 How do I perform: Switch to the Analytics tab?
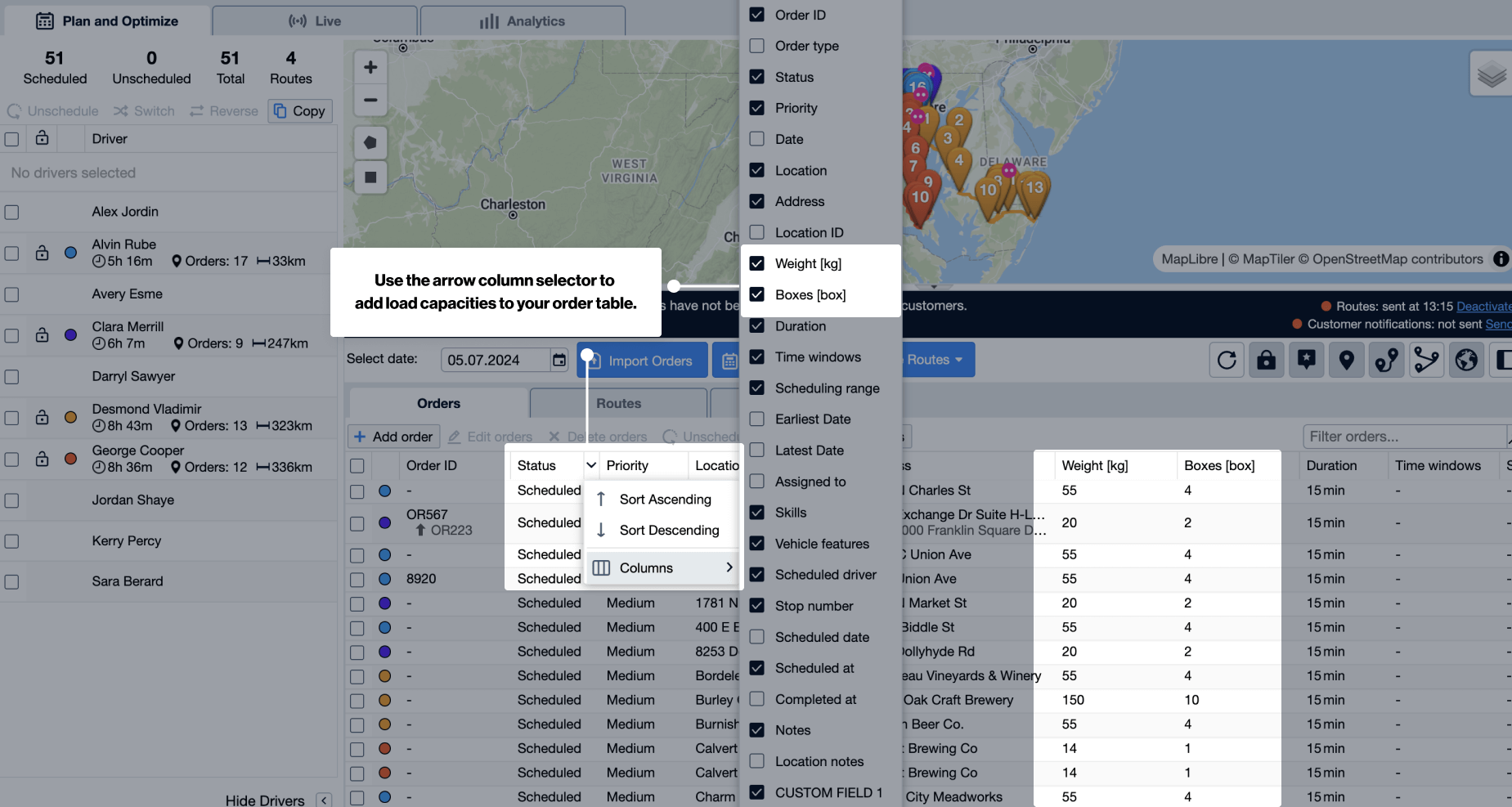pos(522,20)
